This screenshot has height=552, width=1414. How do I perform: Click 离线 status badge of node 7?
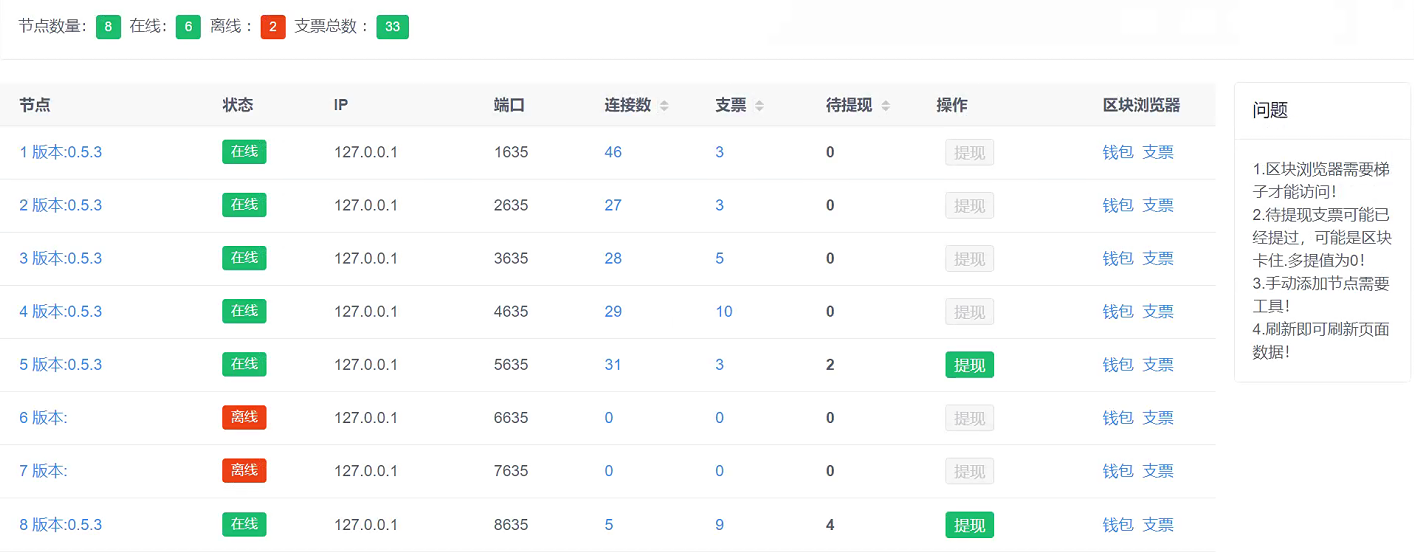coord(244,471)
